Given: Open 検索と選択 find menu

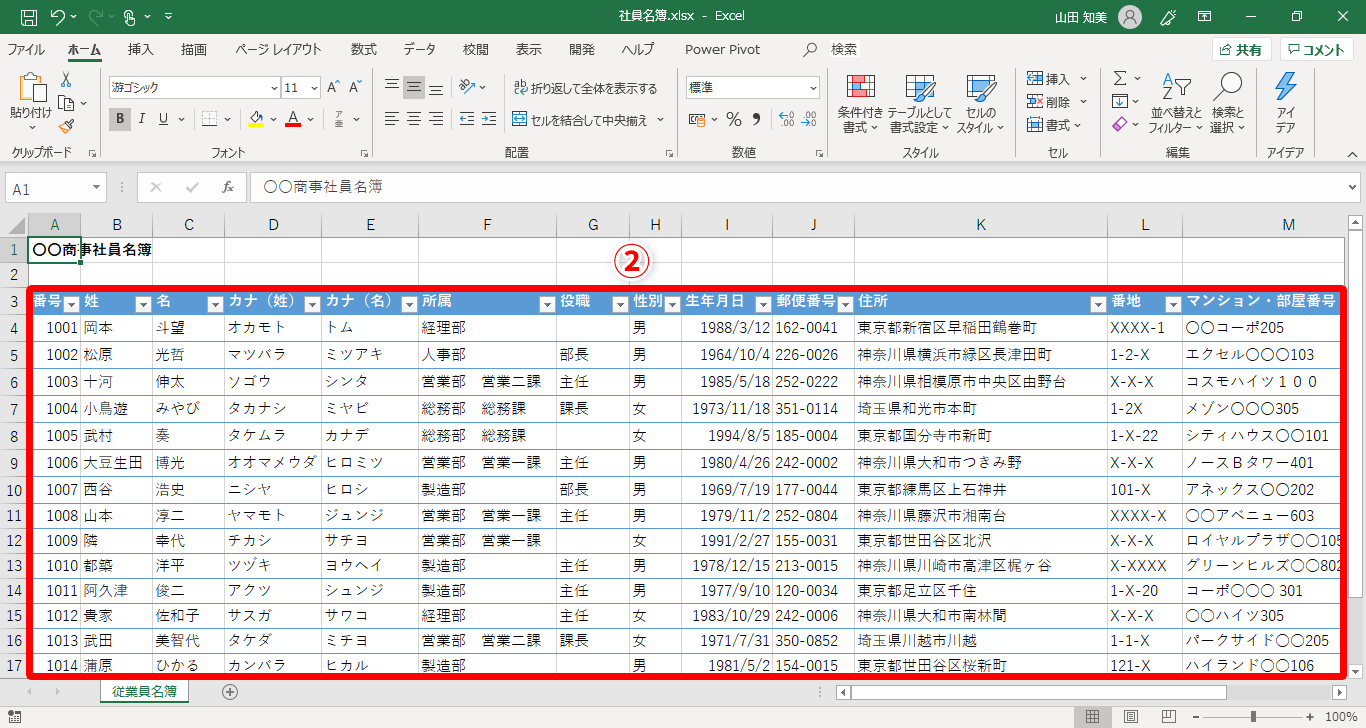Looking at the screenshot, I should tap(1227, 104).
